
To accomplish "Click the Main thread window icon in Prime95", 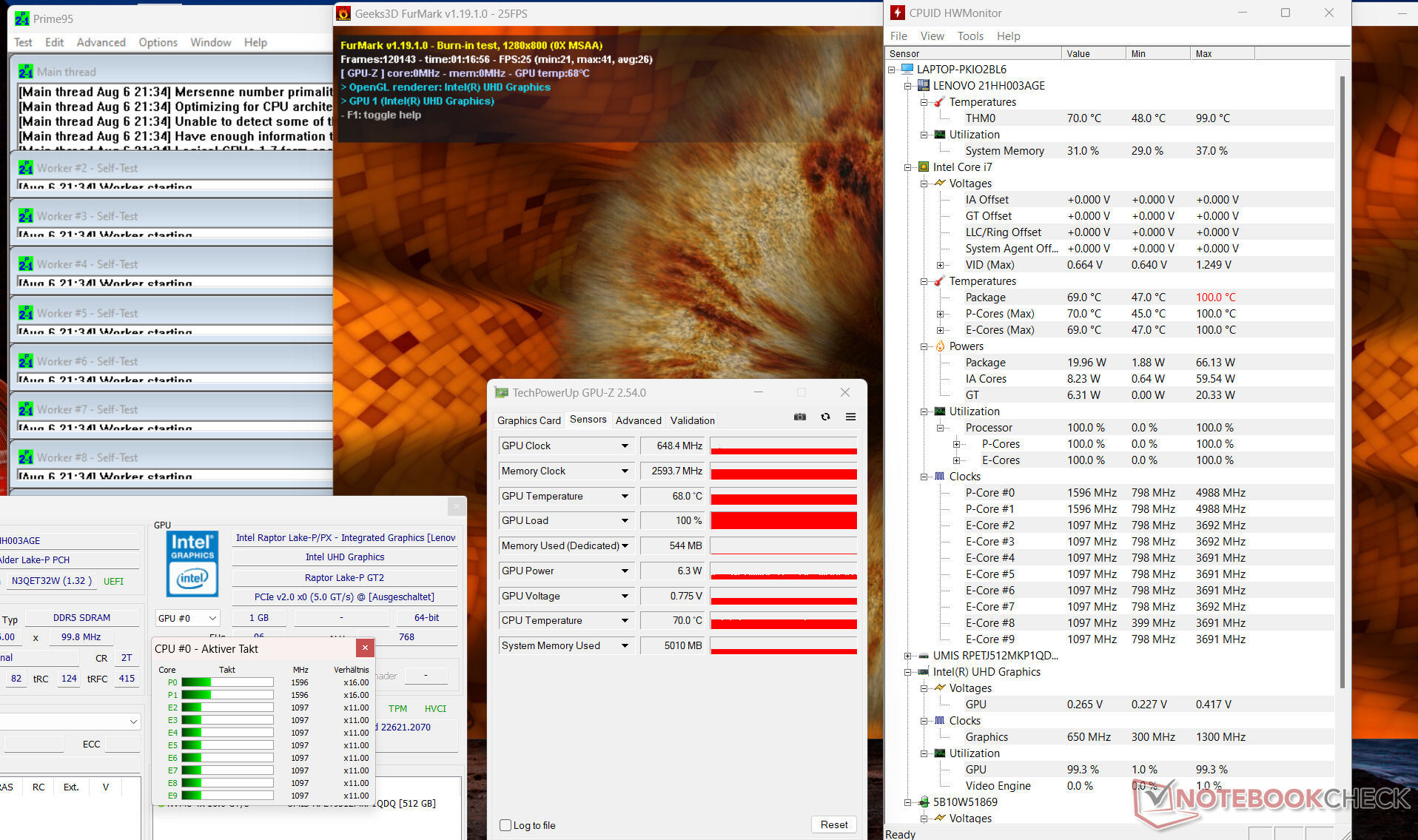I will pos(26,72).
